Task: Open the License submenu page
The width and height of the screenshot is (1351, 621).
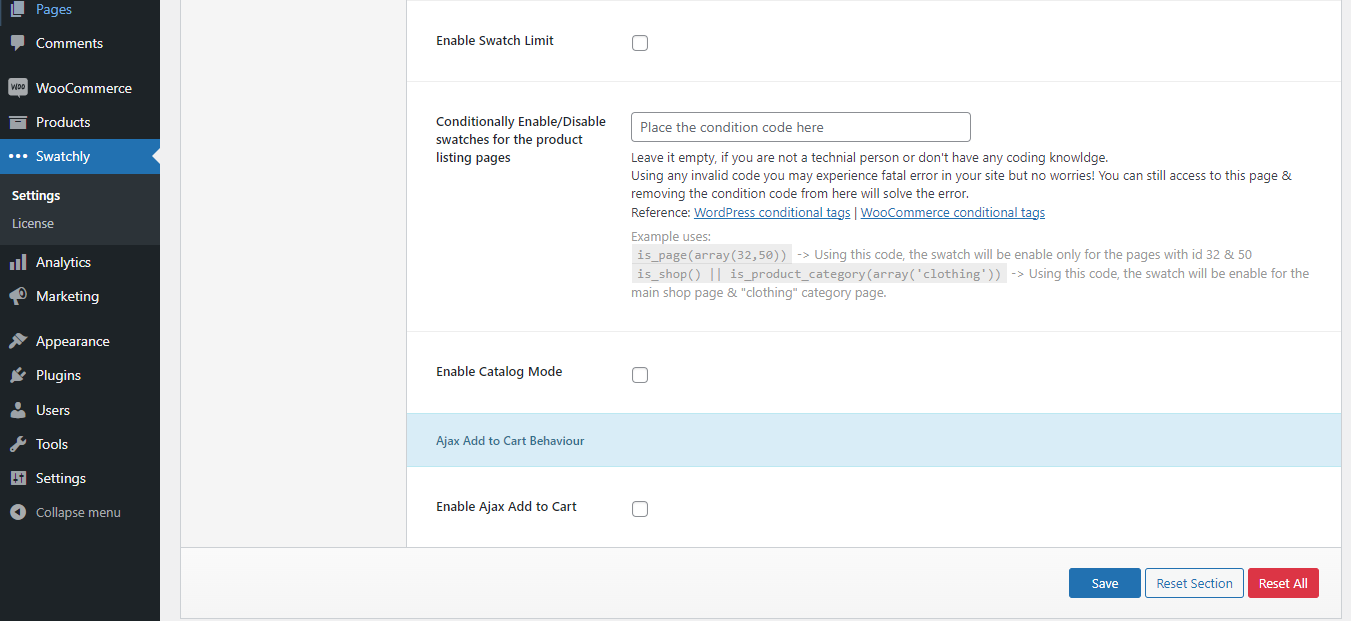Action: pyautogui.click(x=33, y=223)
